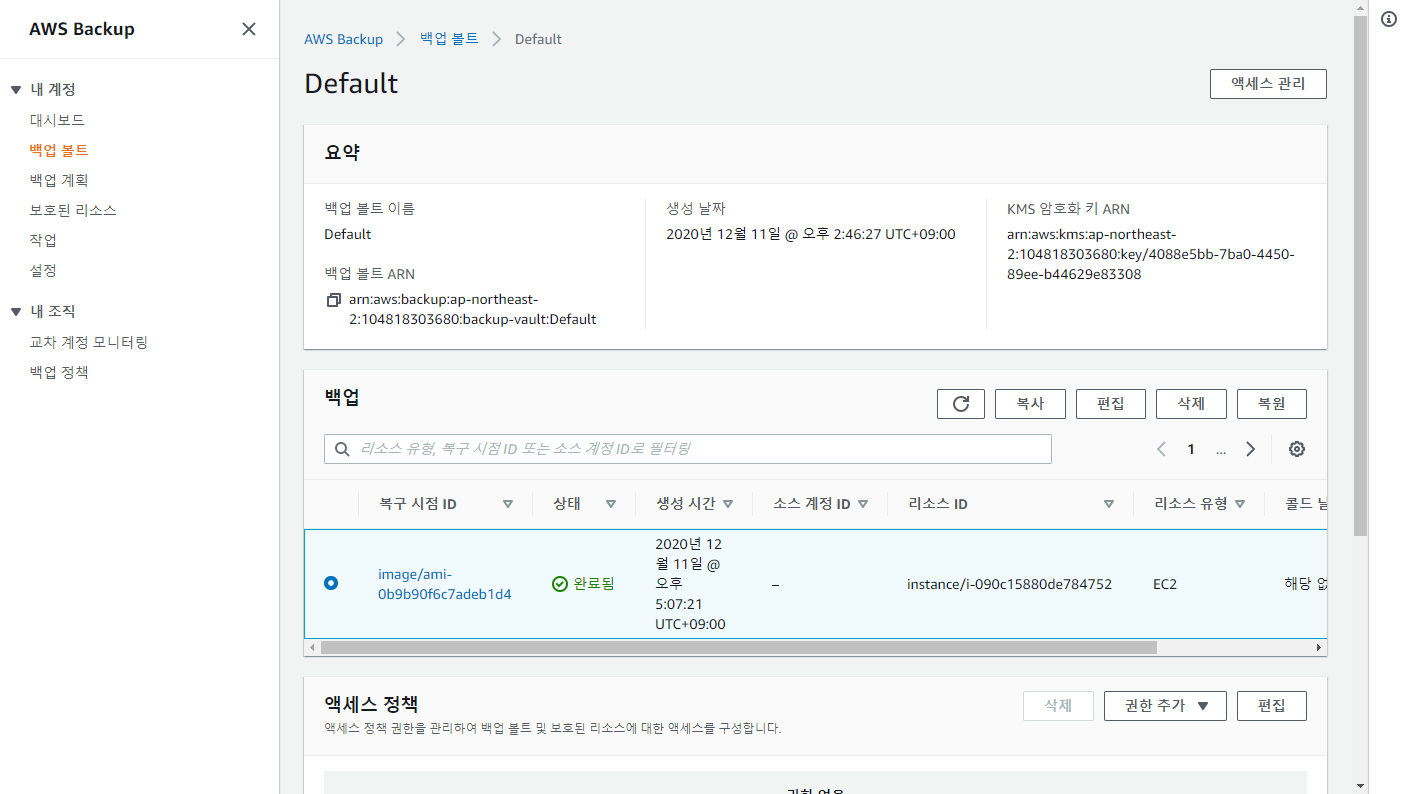Image resolution: width=1407 pixels, height=794 pixels.
Task: Click the 삭제 button in backups panel
Action: 1191,404
